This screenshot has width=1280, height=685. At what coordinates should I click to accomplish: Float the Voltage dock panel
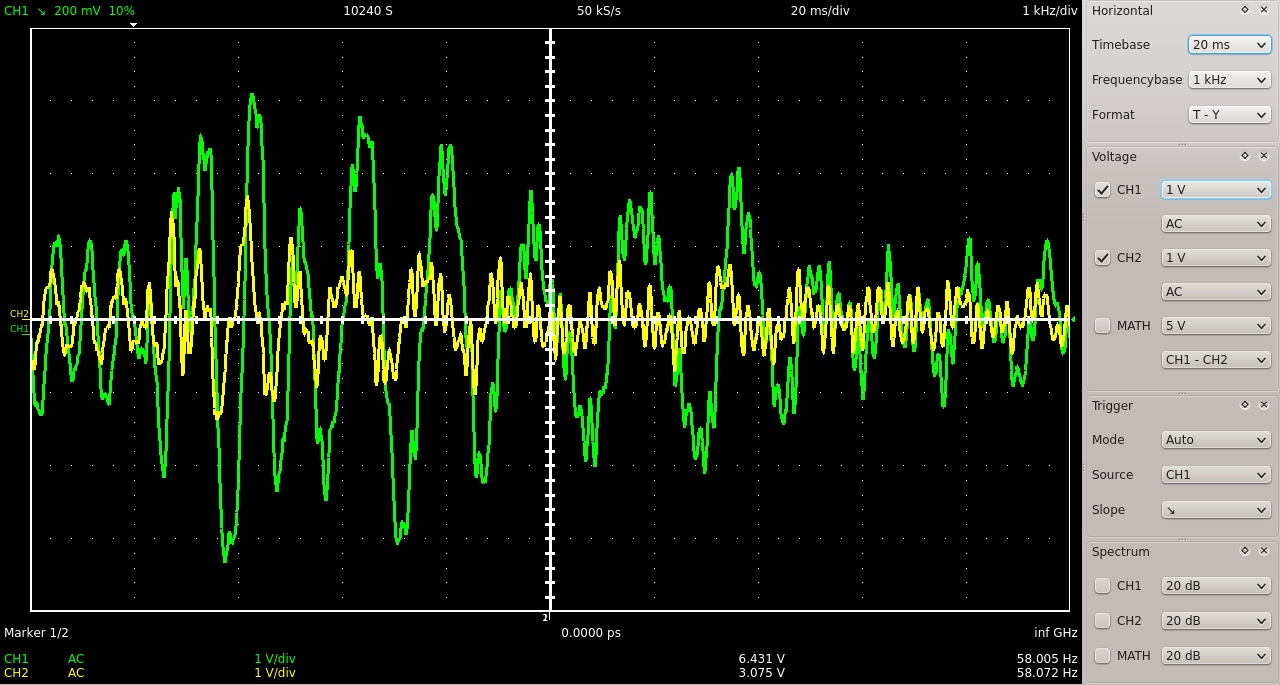pos(1245,156)
